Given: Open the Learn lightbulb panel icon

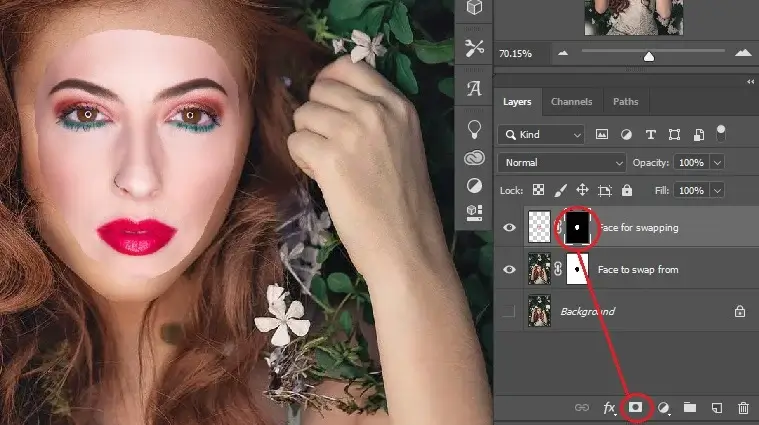Looking at the screenshot, I should pos(474,129).
